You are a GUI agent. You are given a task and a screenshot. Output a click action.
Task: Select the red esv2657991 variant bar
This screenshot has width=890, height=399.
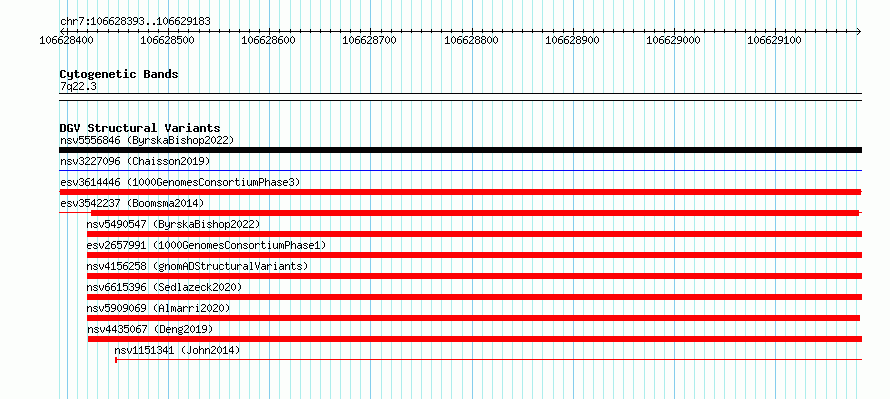pyautogui.click(x=474, y=255)
